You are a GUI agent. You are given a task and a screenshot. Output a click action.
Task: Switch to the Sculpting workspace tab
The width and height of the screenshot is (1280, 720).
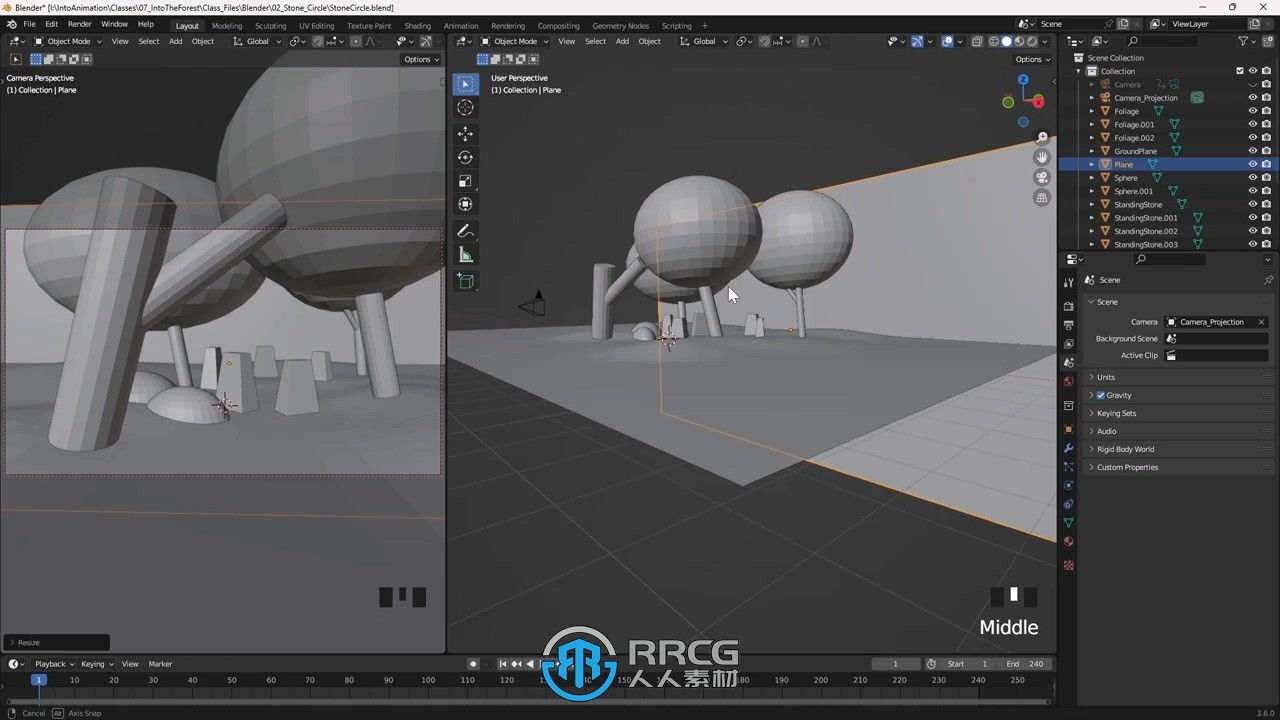270,25
